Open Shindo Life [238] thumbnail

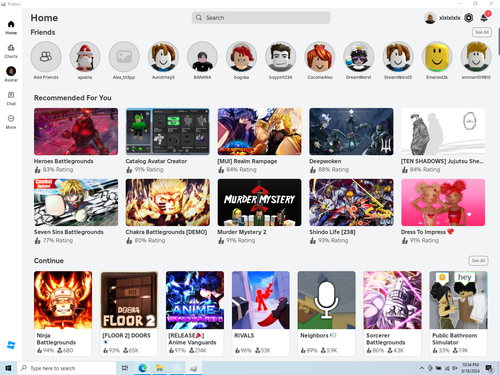[351, 202]
